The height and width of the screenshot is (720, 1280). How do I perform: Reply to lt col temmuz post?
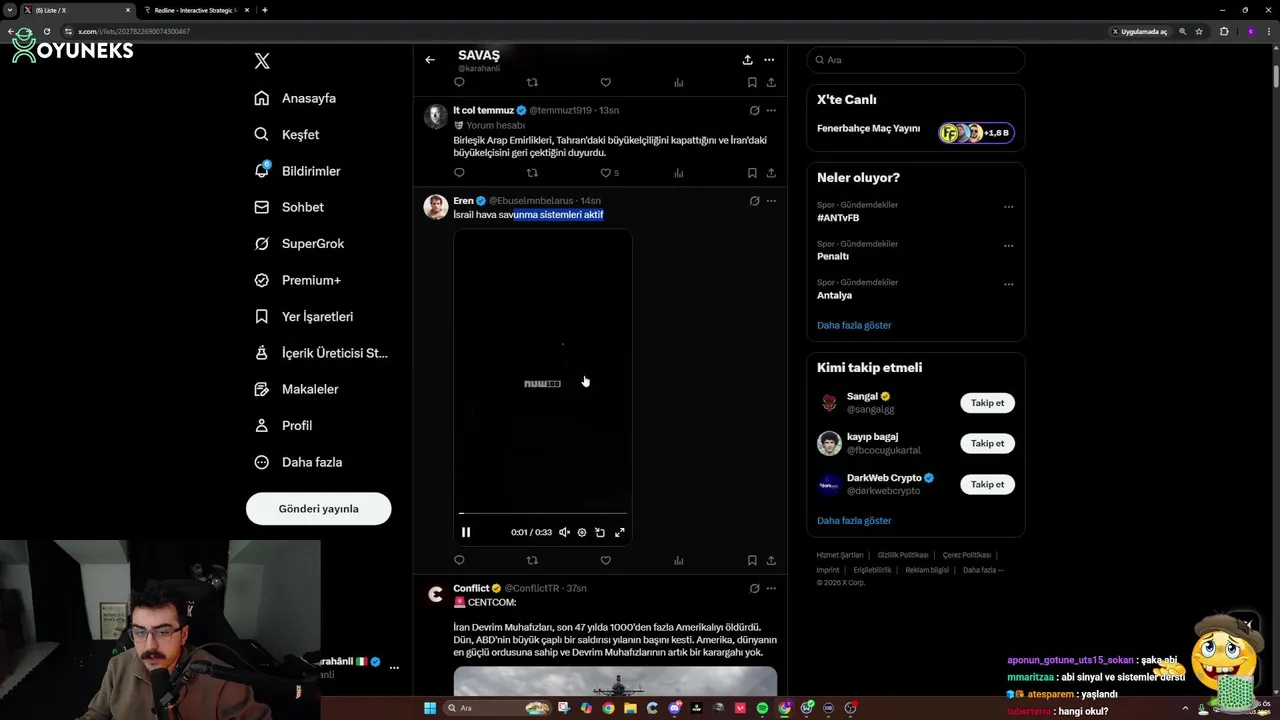pos(459,173)
